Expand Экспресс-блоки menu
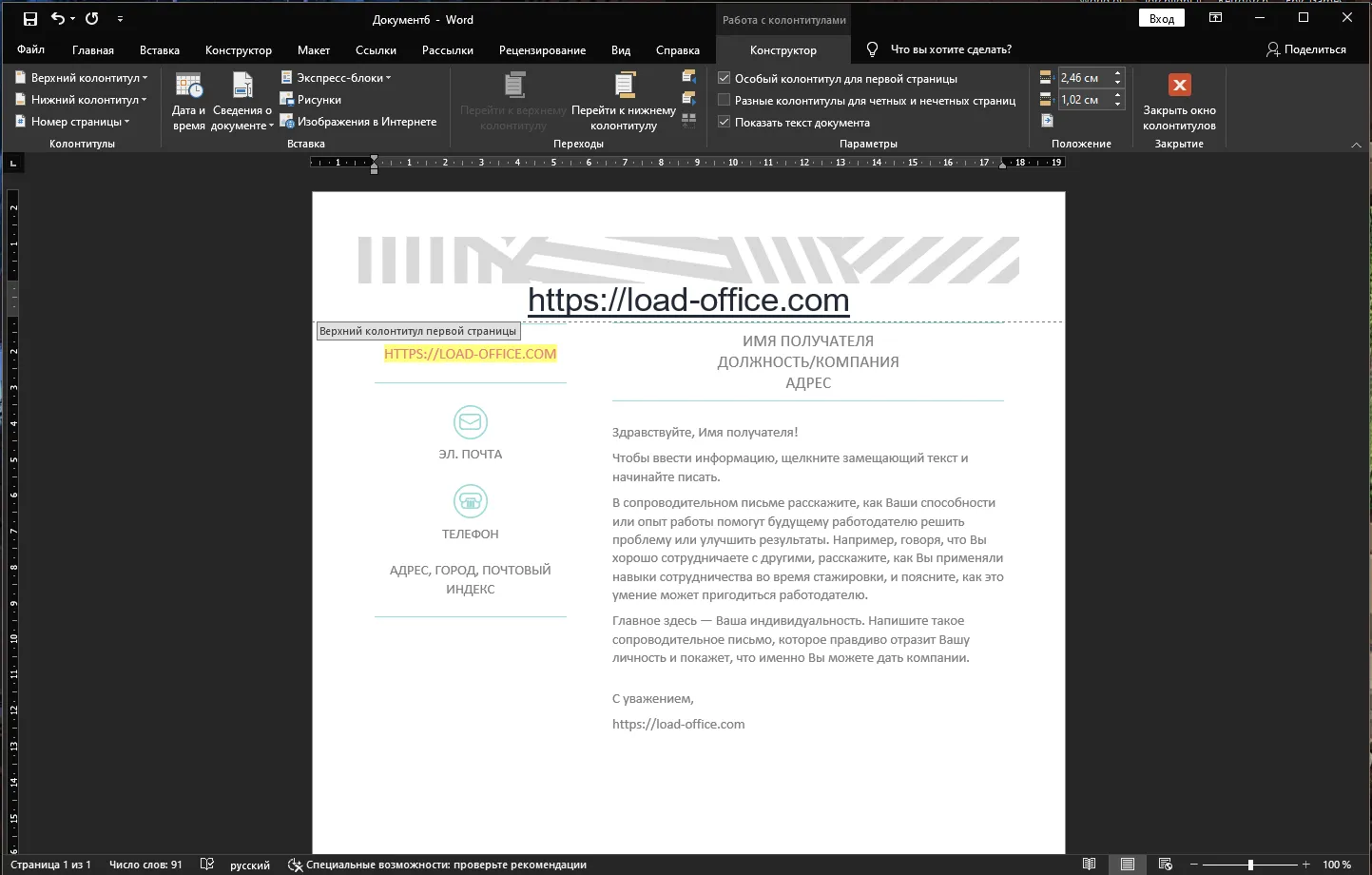This screenshot has height=875, width=1372. point(336,78)
